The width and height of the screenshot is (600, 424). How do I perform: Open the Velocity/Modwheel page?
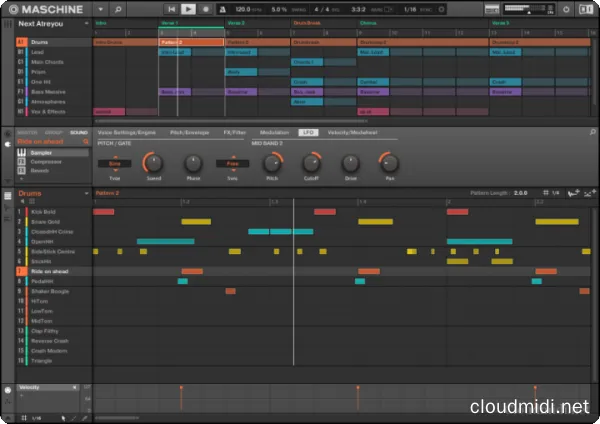pos(352,132)
